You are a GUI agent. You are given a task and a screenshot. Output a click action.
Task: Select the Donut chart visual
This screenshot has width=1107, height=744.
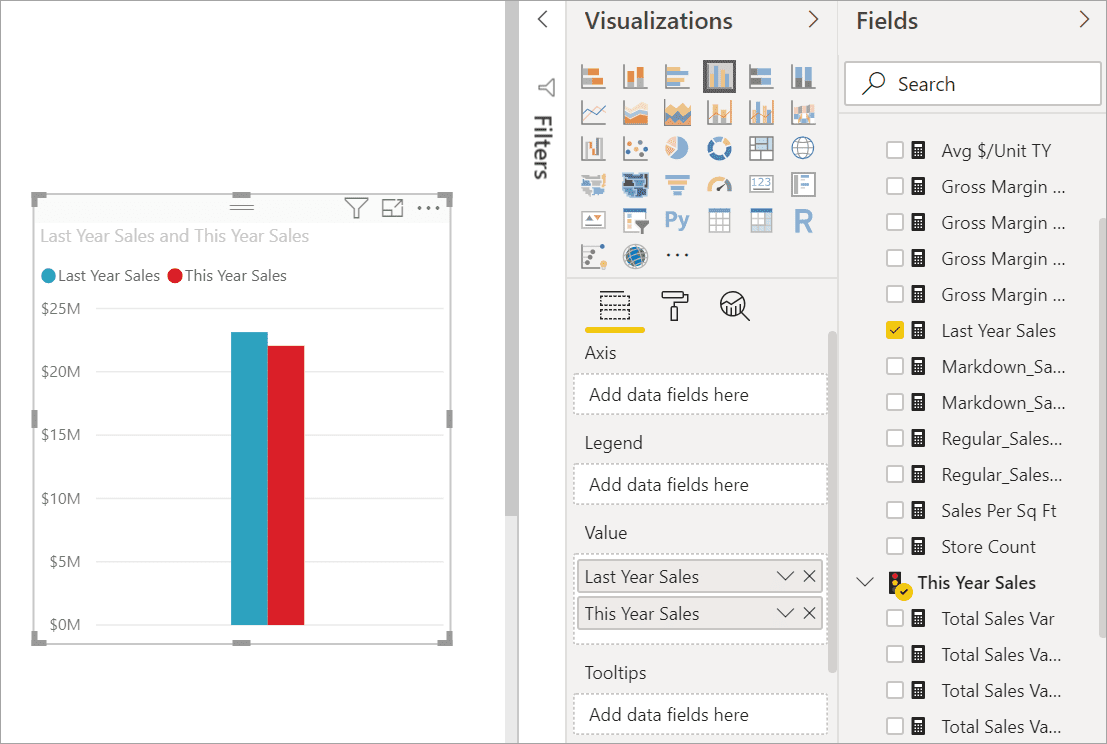(x=719, y=148)
